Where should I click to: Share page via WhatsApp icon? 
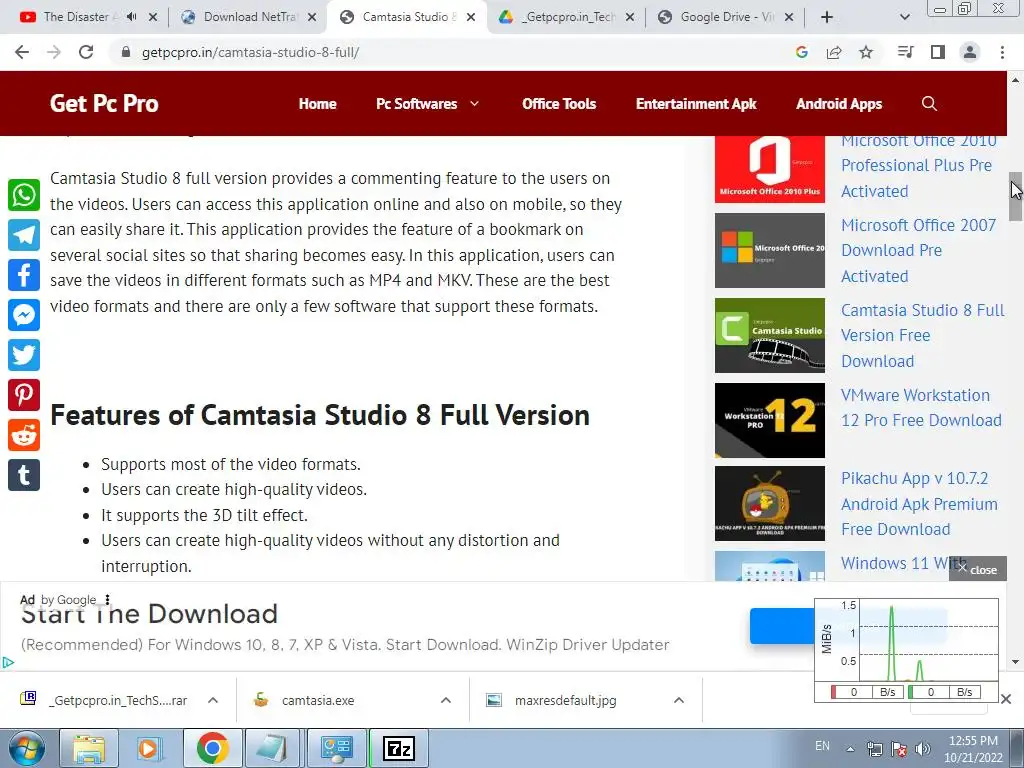tap(24, 195)
